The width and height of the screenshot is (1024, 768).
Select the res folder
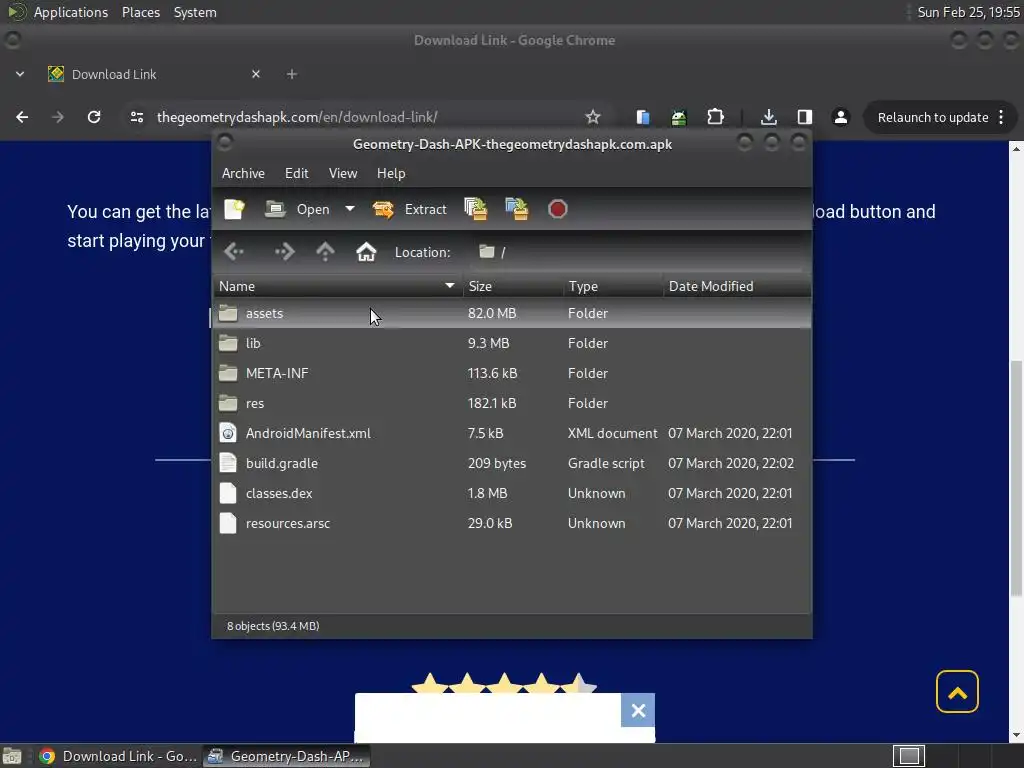coord(512,404)
